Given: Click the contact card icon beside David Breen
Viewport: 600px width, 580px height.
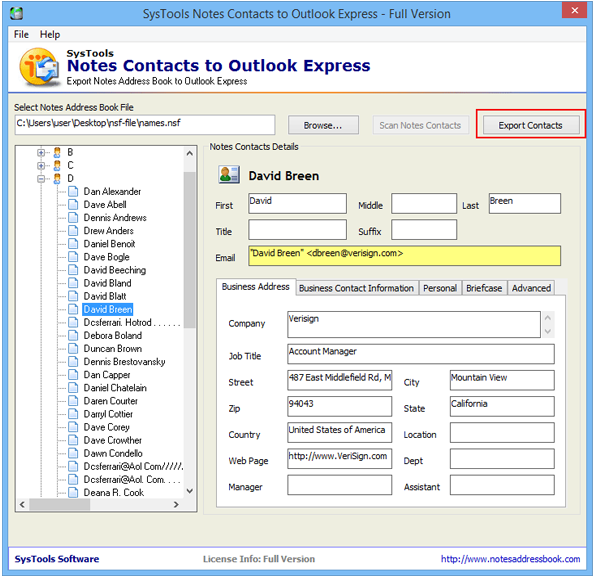Looking at the screenshot, I should pyautogui.click(x=229, y=174).
